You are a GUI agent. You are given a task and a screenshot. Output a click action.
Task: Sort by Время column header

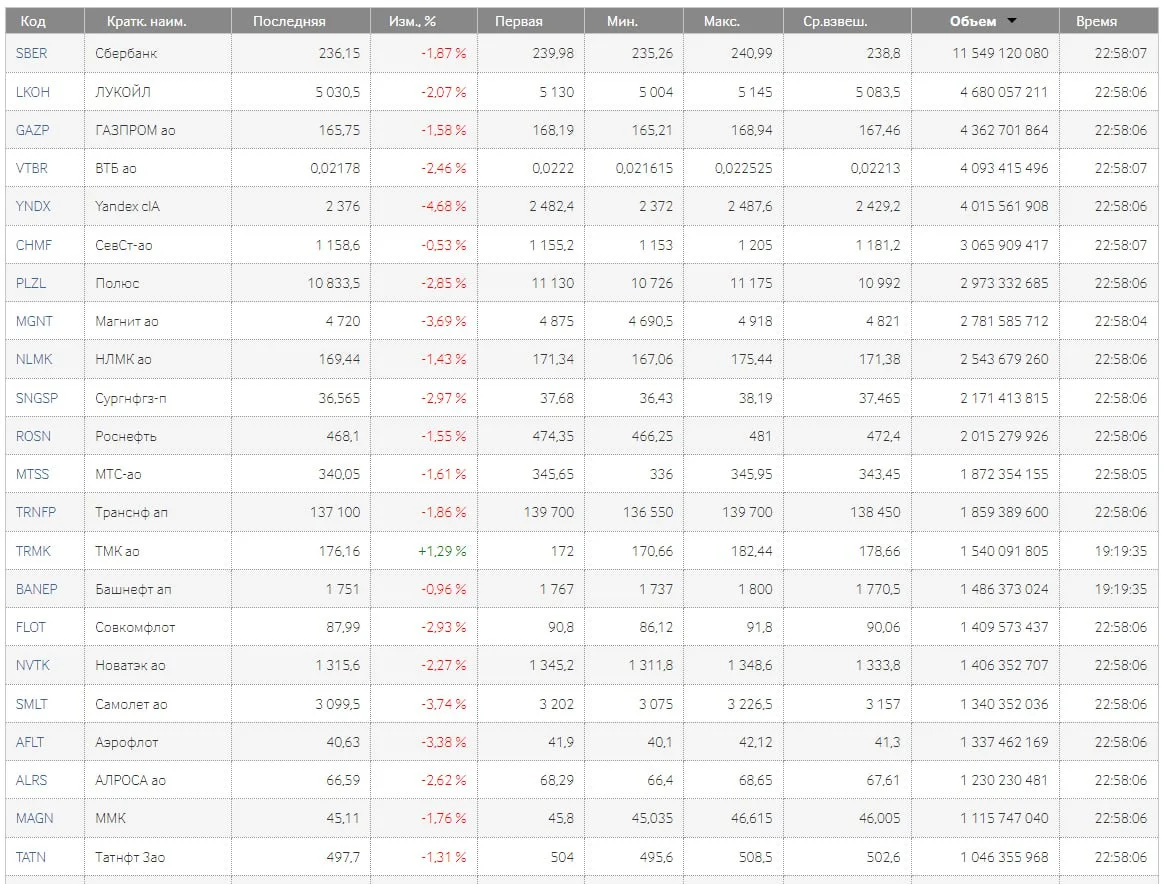(x=1096, y=21)
